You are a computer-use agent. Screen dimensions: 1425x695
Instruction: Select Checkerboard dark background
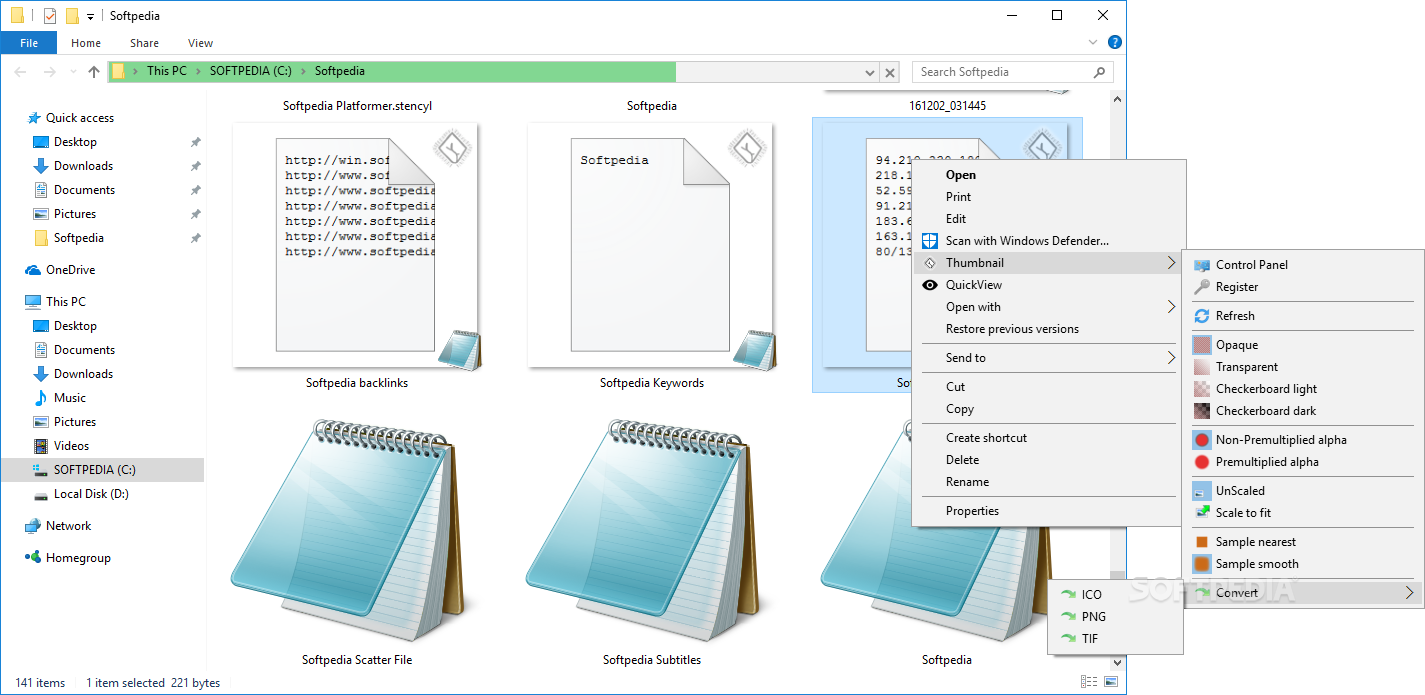point(1303,411)
